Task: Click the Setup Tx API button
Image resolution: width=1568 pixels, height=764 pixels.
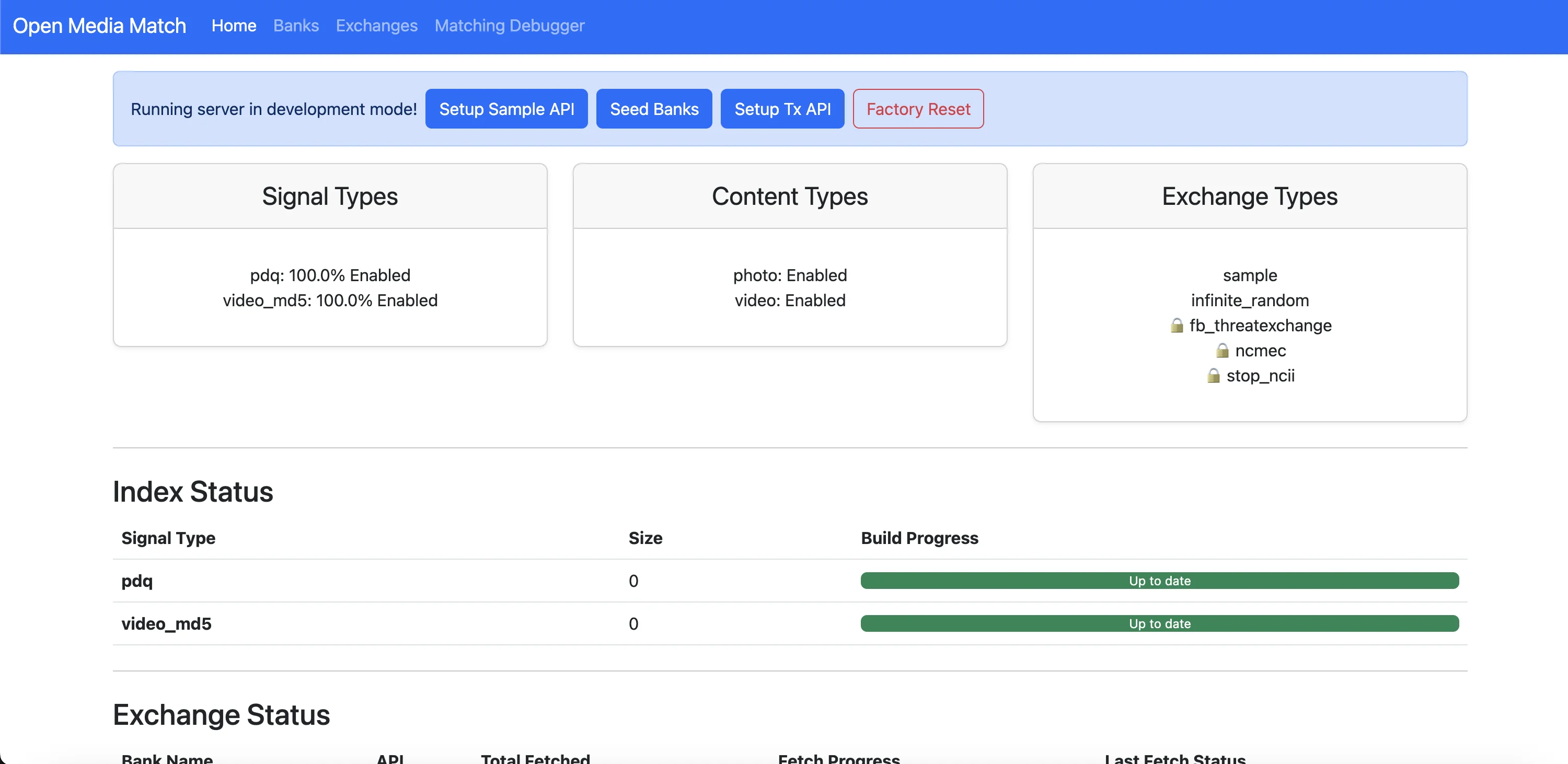Action: 782,109
